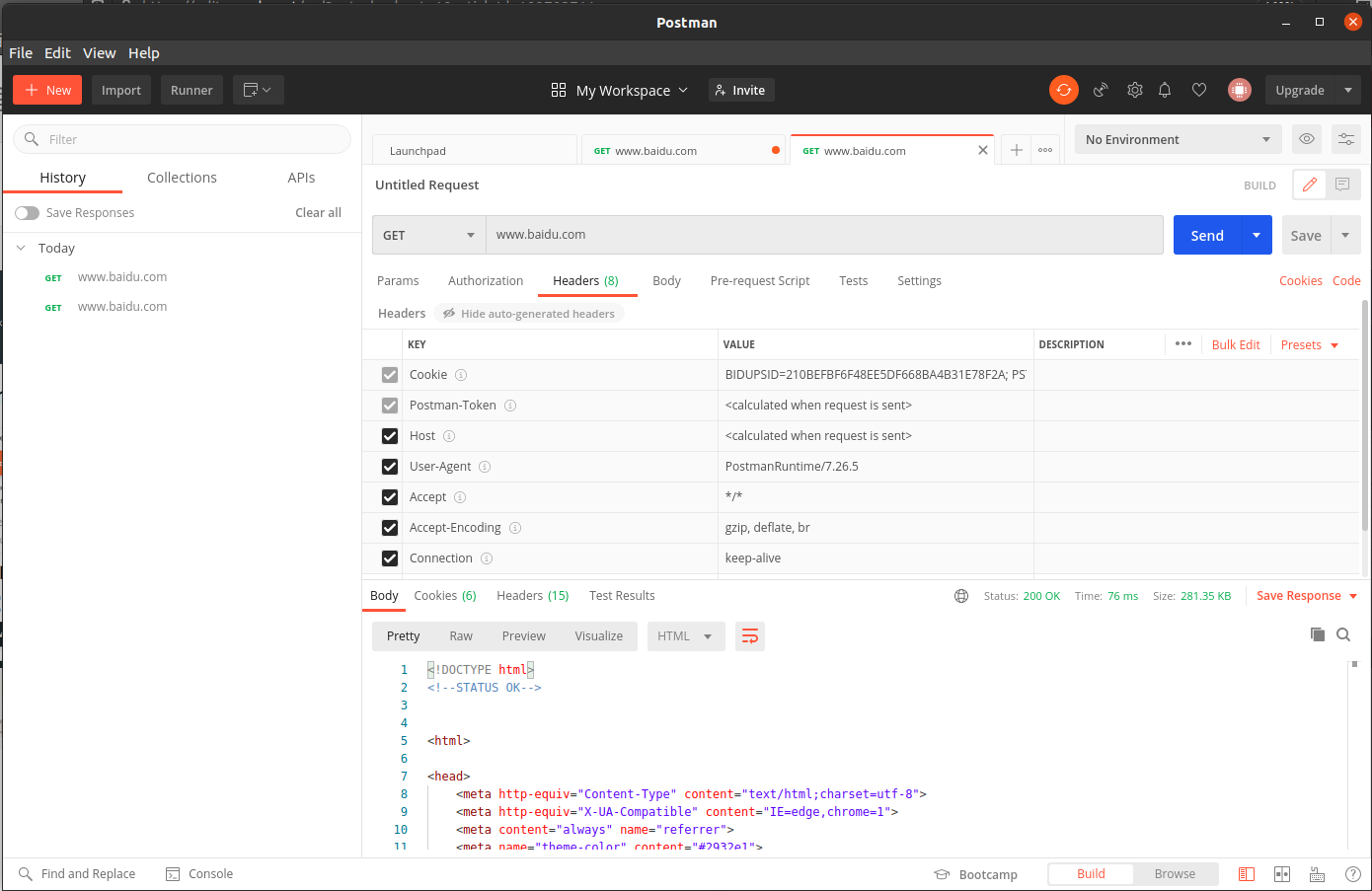The width and height of the screenshot is (1372, 891).
Task: Open the help question mark icon
Action: [1352, 874]
